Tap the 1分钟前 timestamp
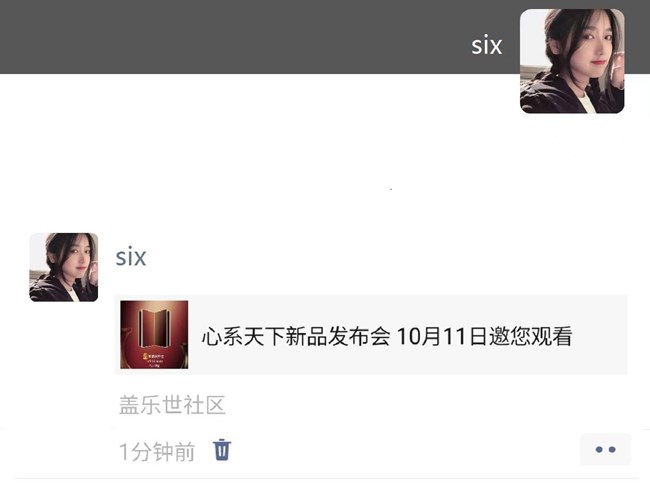This screenshot has width=650, height=485. pyautogui.click(x=157, y=451)
